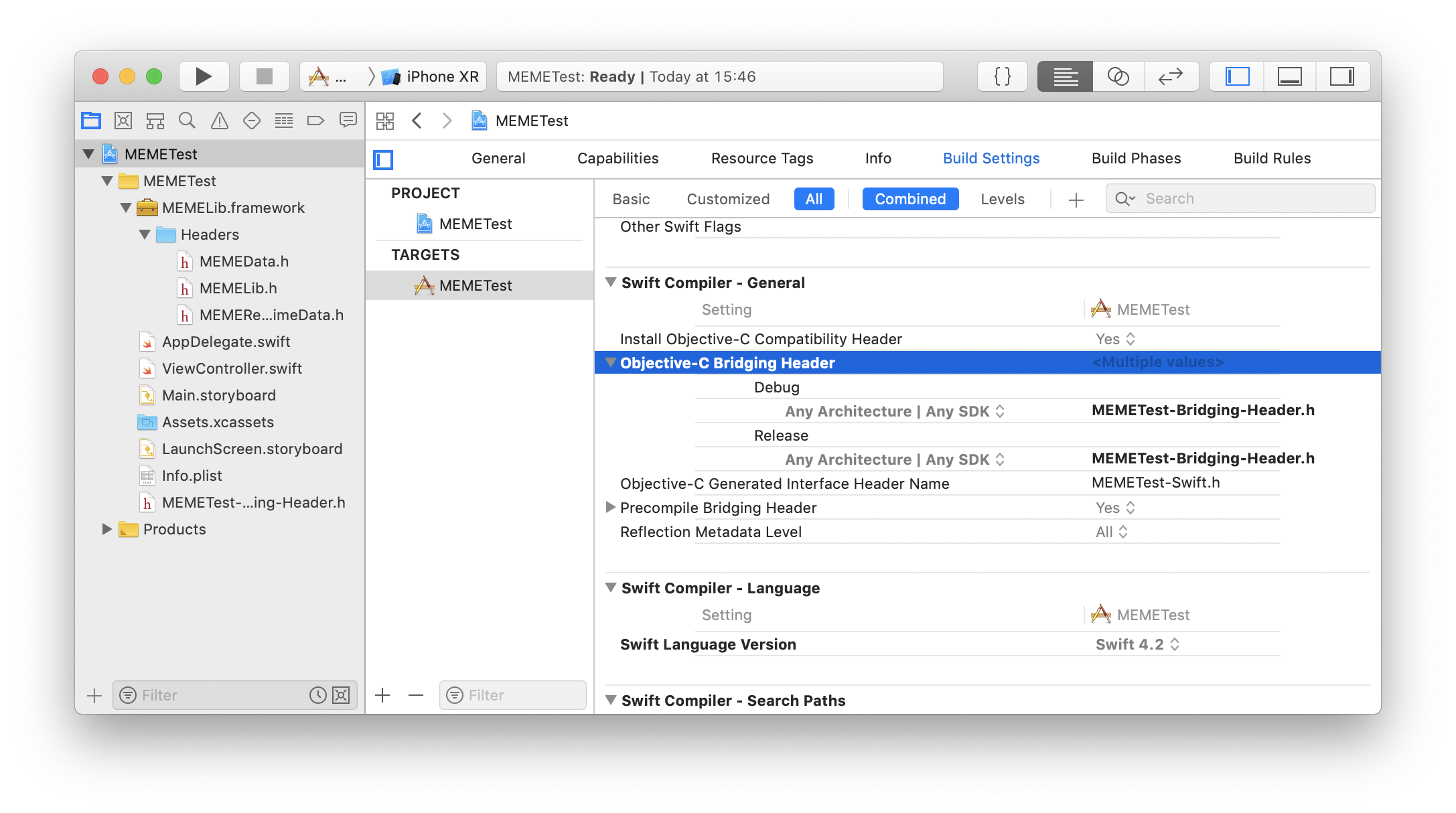Open the Version editor
Viewport: 1456px width, 813px height.
(x=1170, y=76)
